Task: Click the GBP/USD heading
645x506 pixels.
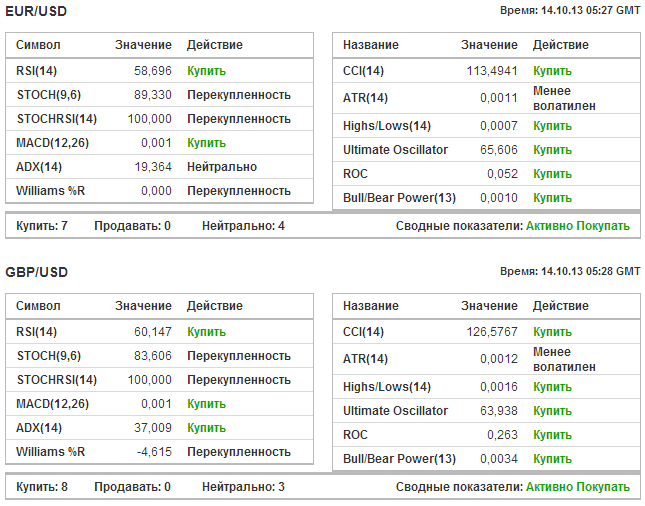Action: pos(34,271)
